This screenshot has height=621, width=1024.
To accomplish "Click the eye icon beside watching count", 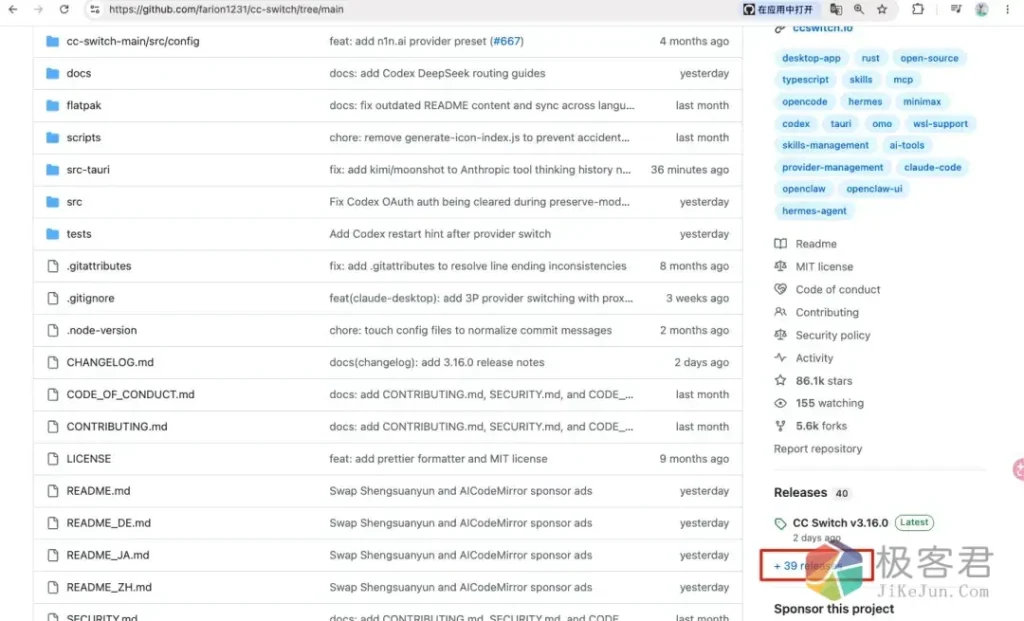I will [x=780, y=403].
